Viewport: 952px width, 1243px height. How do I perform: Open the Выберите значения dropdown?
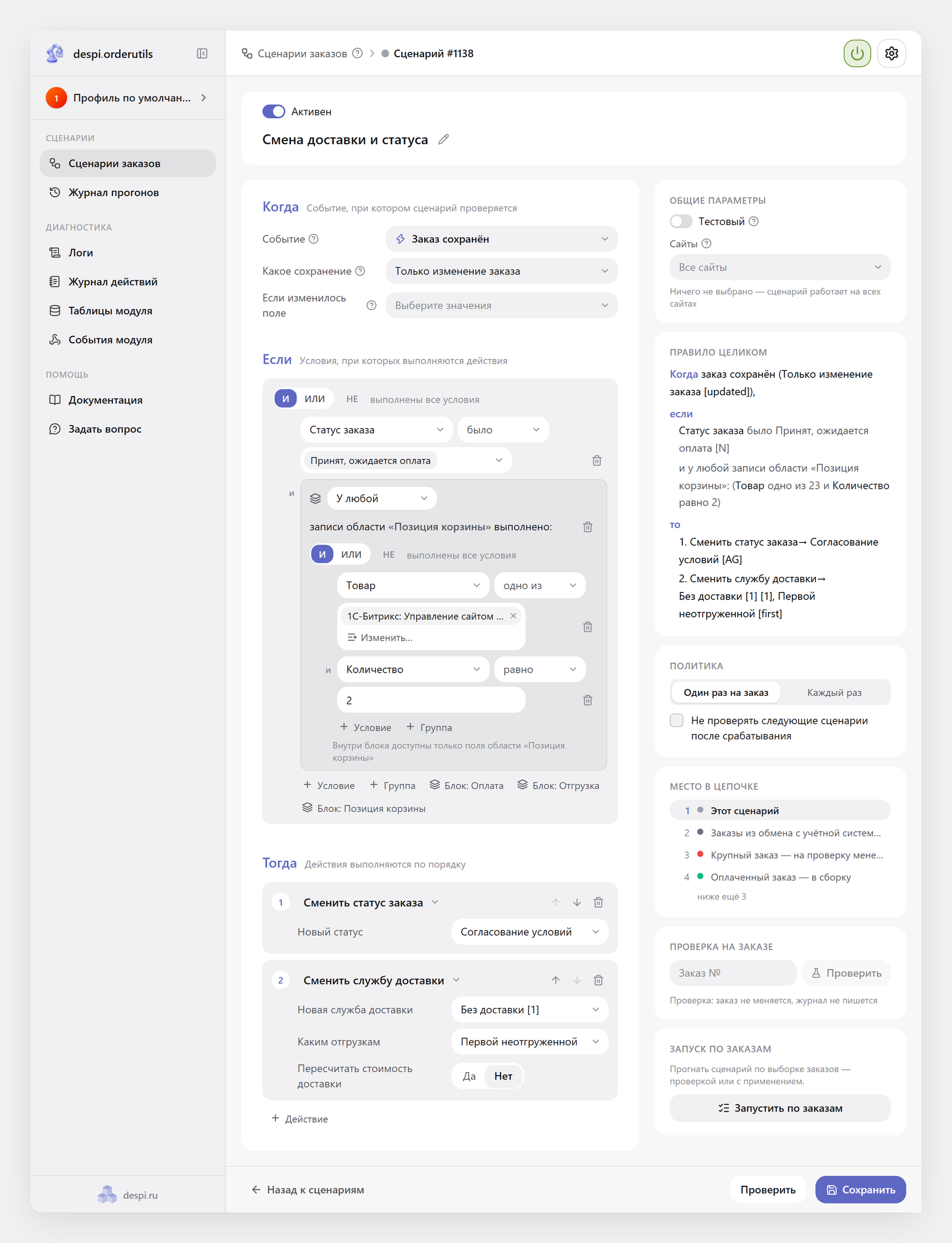(x=502, y=305)
